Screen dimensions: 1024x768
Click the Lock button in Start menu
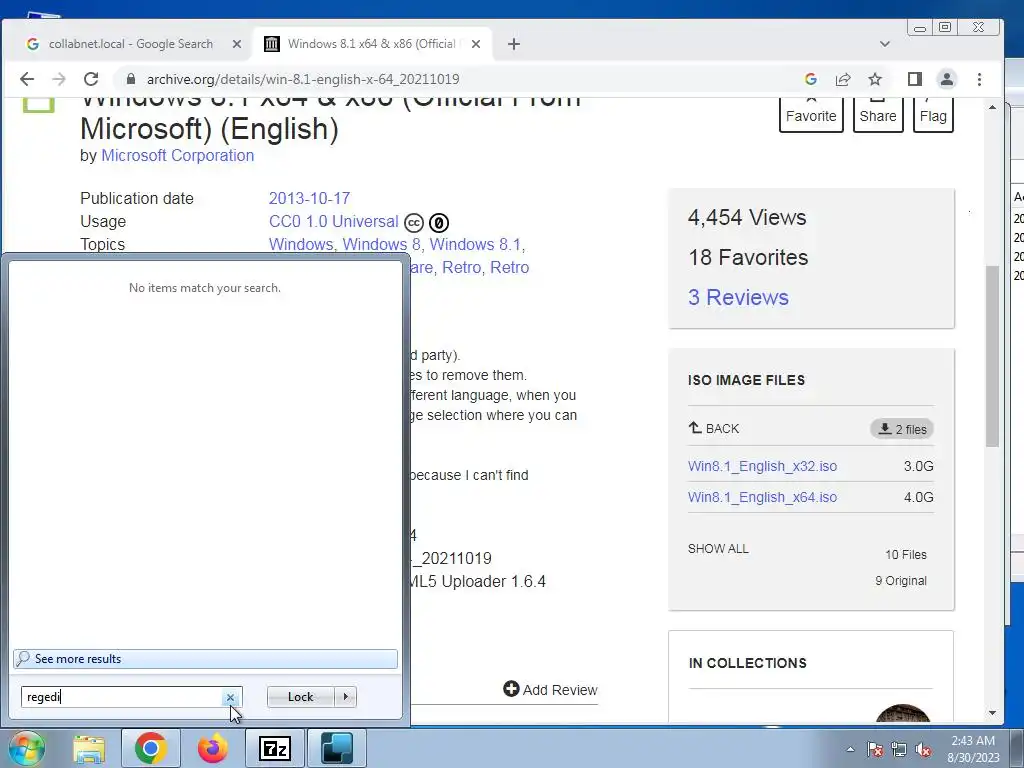[x=300, y=697]
